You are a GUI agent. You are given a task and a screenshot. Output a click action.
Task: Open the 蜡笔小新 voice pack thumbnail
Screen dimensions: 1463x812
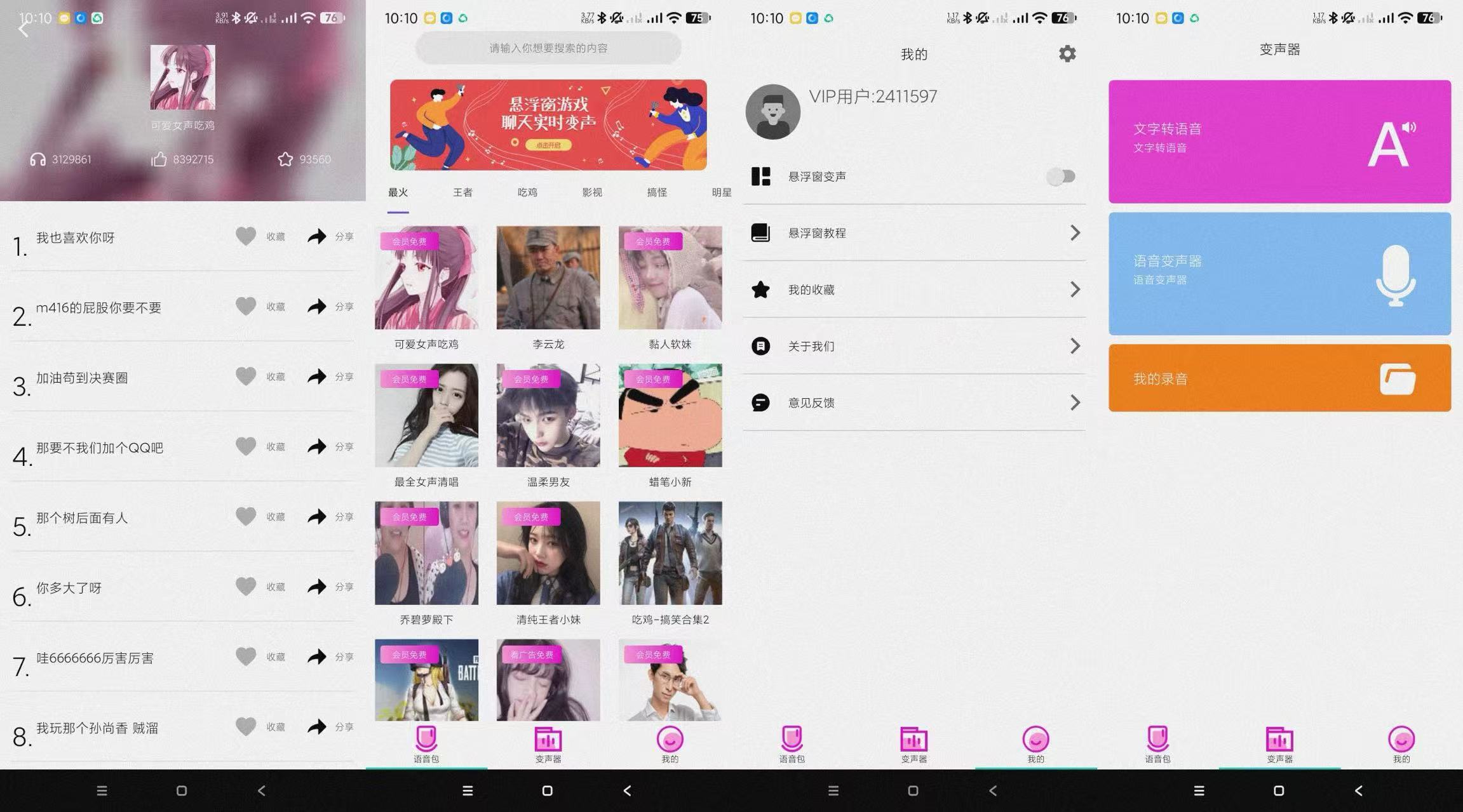click(x=670, y=415)
